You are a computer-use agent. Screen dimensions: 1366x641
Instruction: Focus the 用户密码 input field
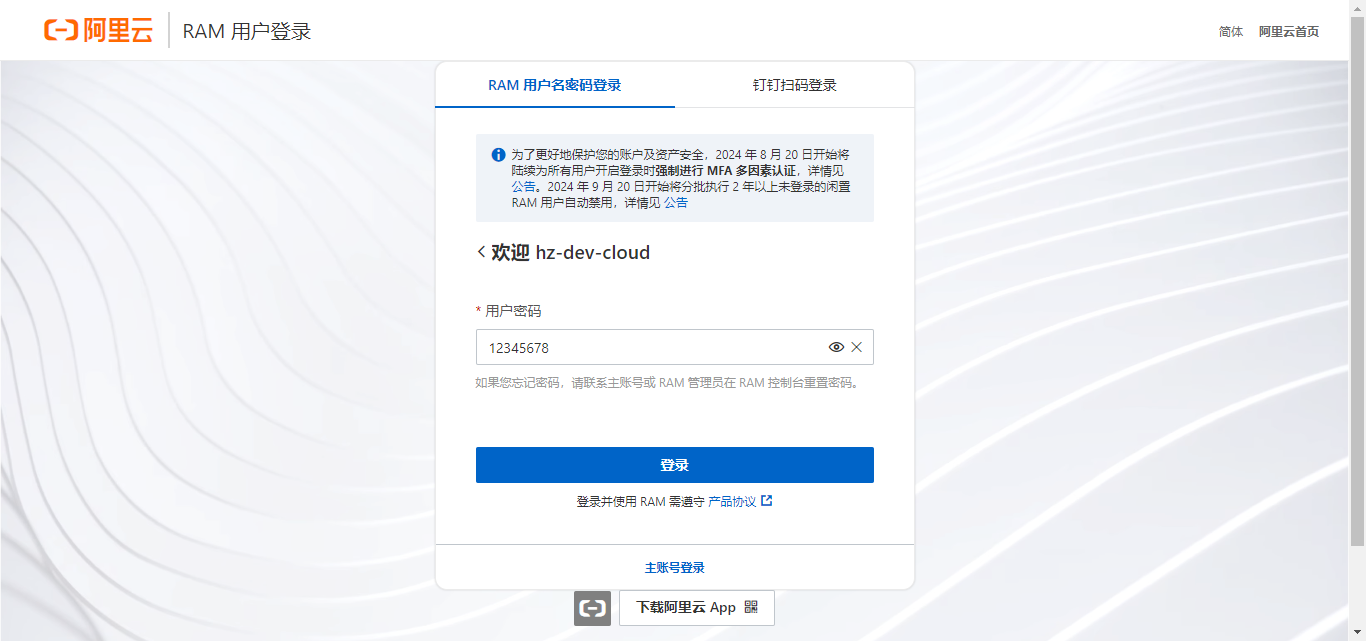[675, 347]
